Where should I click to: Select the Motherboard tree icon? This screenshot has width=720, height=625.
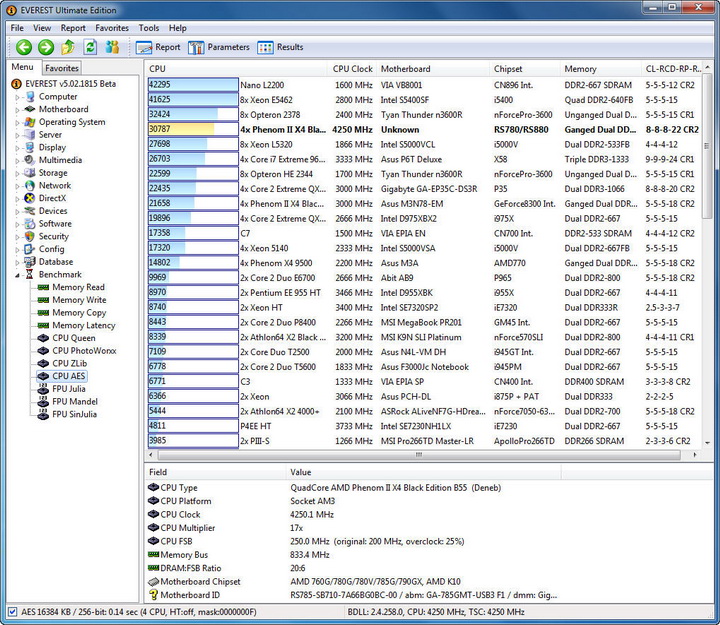[30, 109]
